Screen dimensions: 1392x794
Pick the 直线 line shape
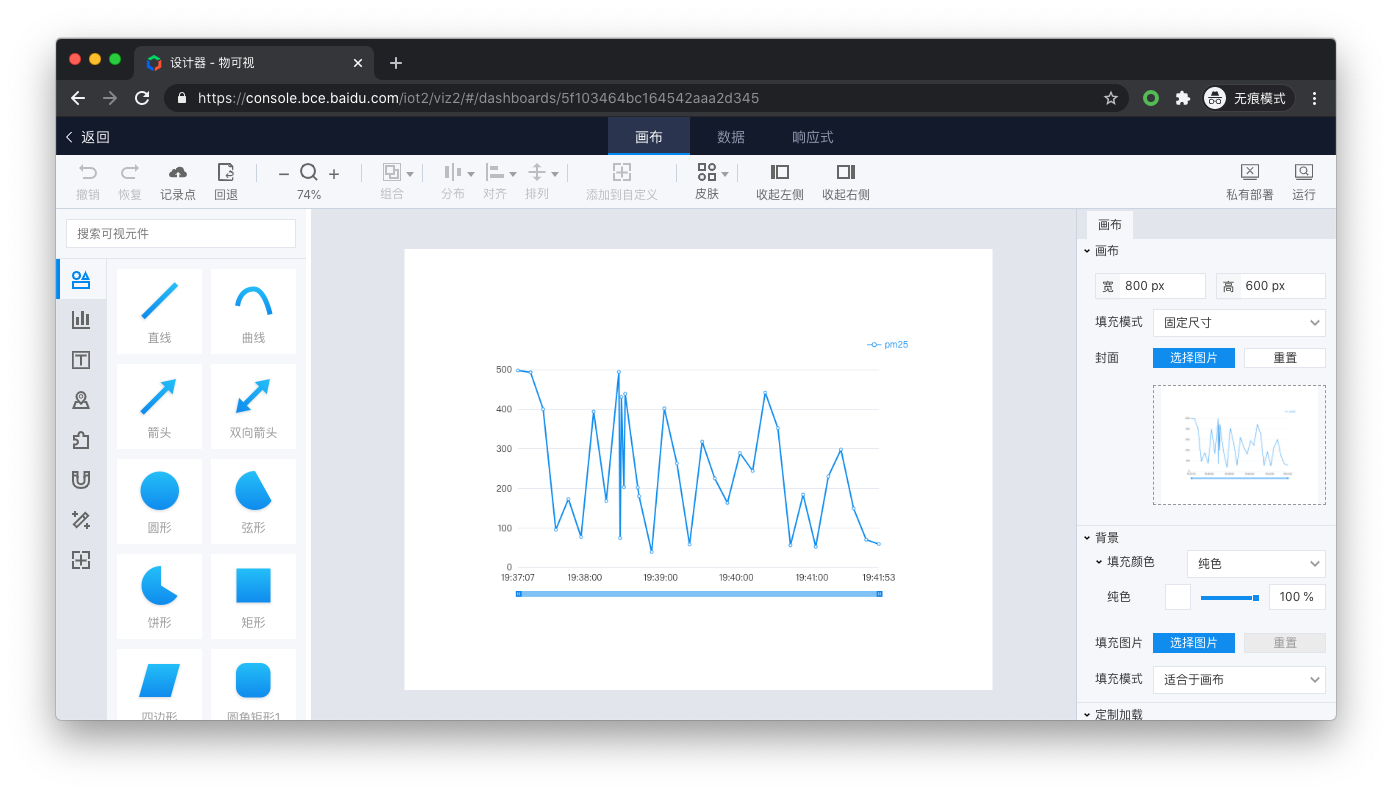tap(159, 311)
